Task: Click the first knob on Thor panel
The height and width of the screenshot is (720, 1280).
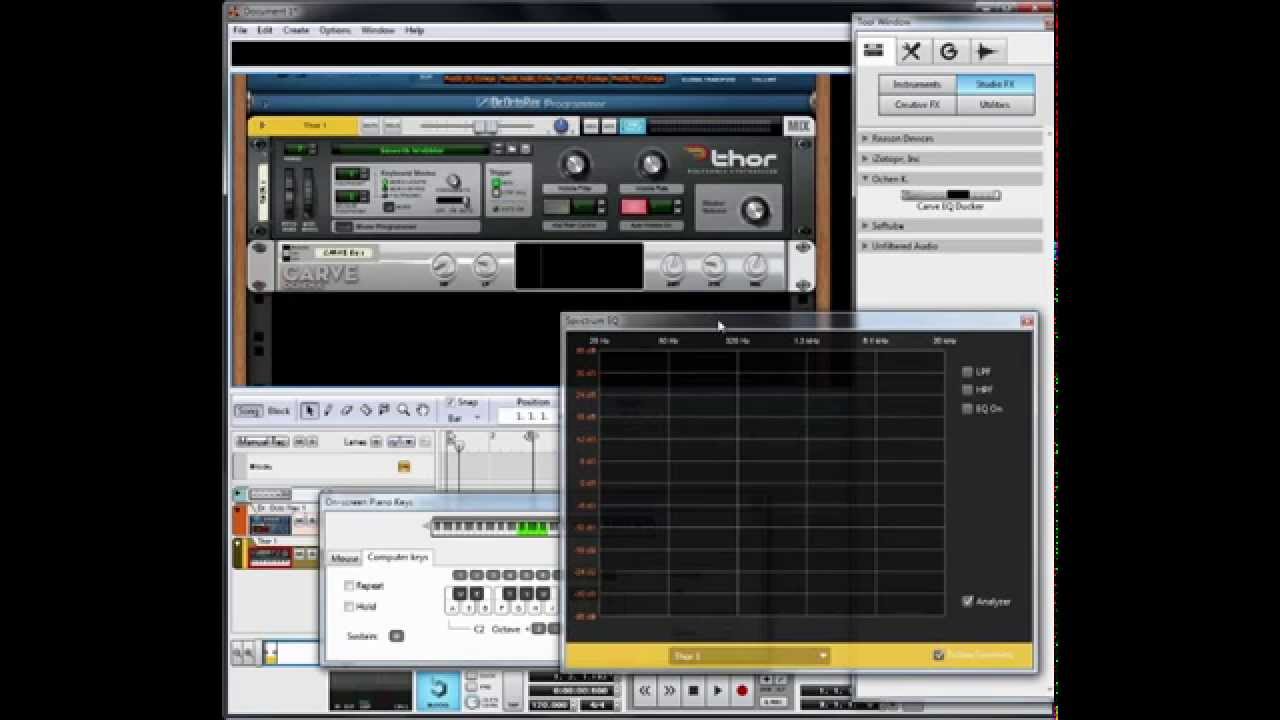Action: click(574, 163)
